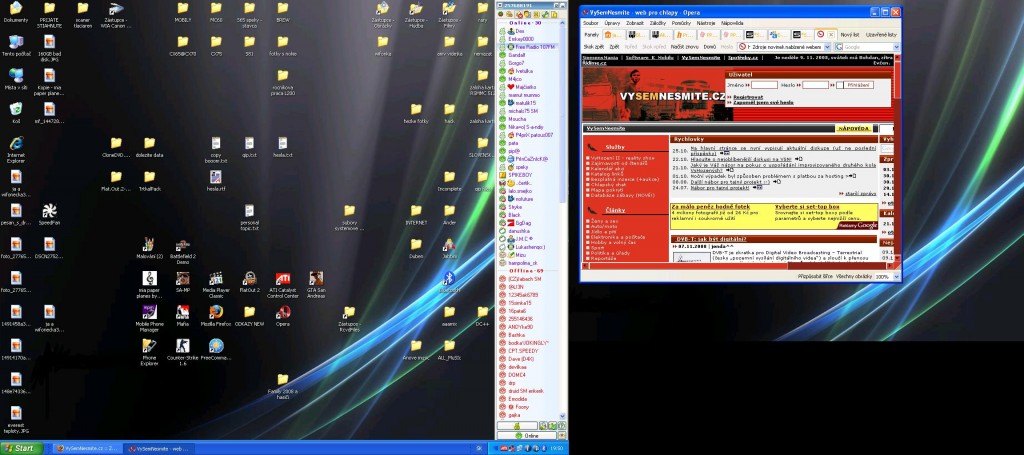The image size is (1024, 455).
Task: Open the MOBILY desktop folder
Action: [182, 12]
